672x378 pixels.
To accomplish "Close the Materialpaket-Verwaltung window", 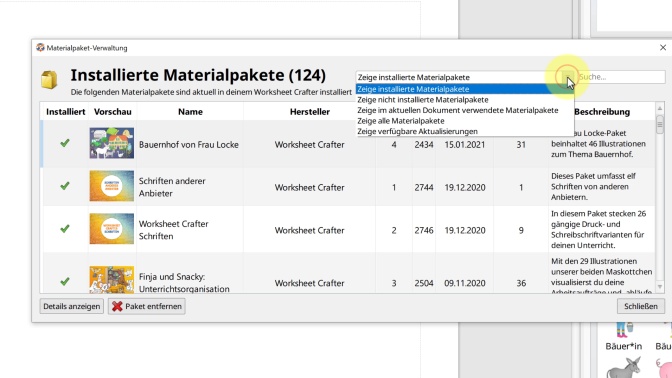I will pos(663,48).
